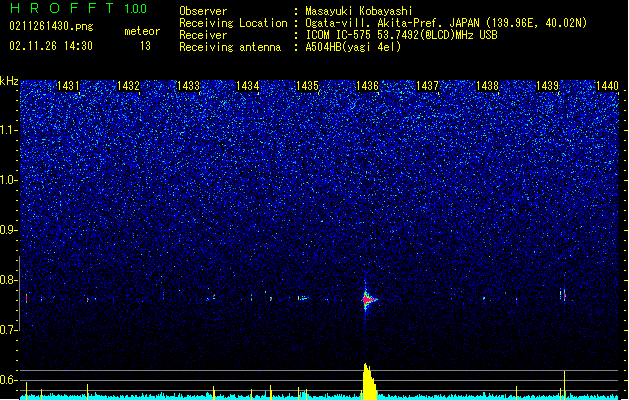Screen dimensions: 629x400
Task: Click the 1438 time axis label
Action: (487, 86)
